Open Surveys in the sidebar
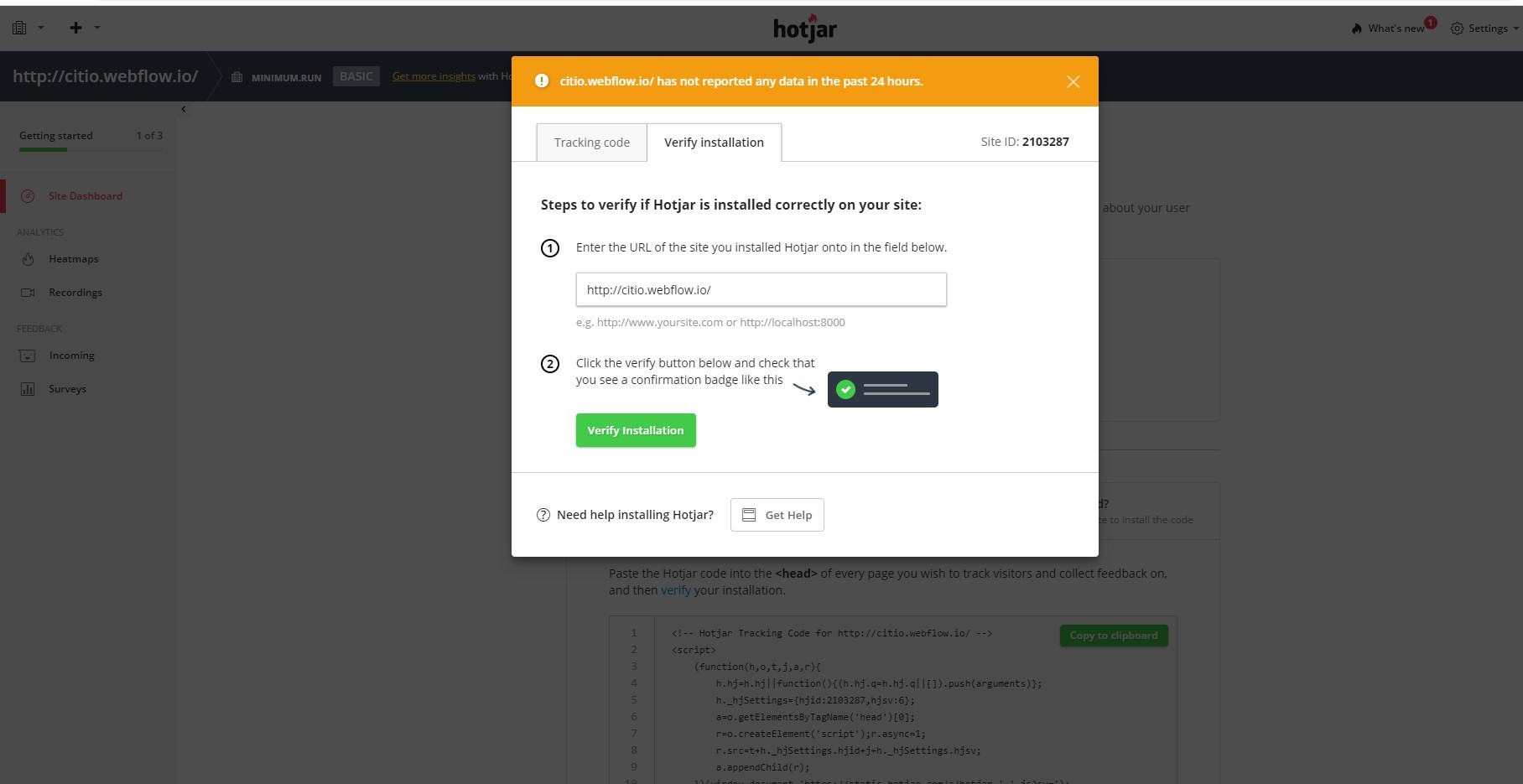Viewport: 1523px width, 784px height. [x=67, y=389]
